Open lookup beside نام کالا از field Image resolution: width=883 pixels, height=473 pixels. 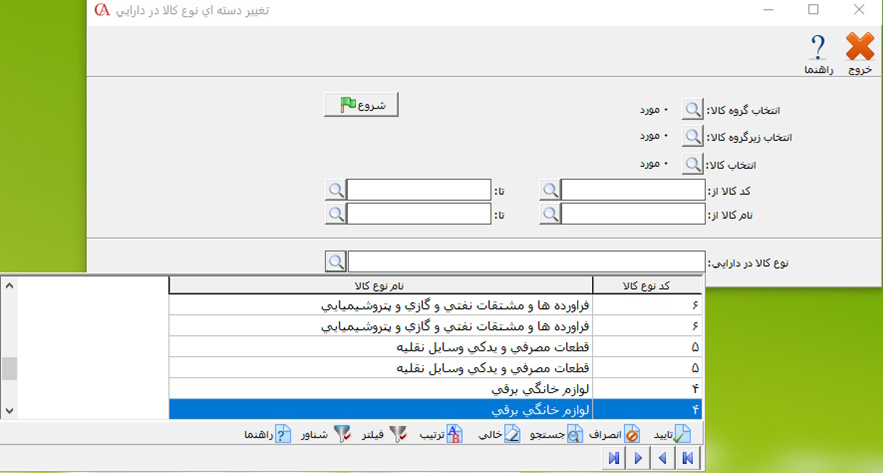(x=550, y=213)
